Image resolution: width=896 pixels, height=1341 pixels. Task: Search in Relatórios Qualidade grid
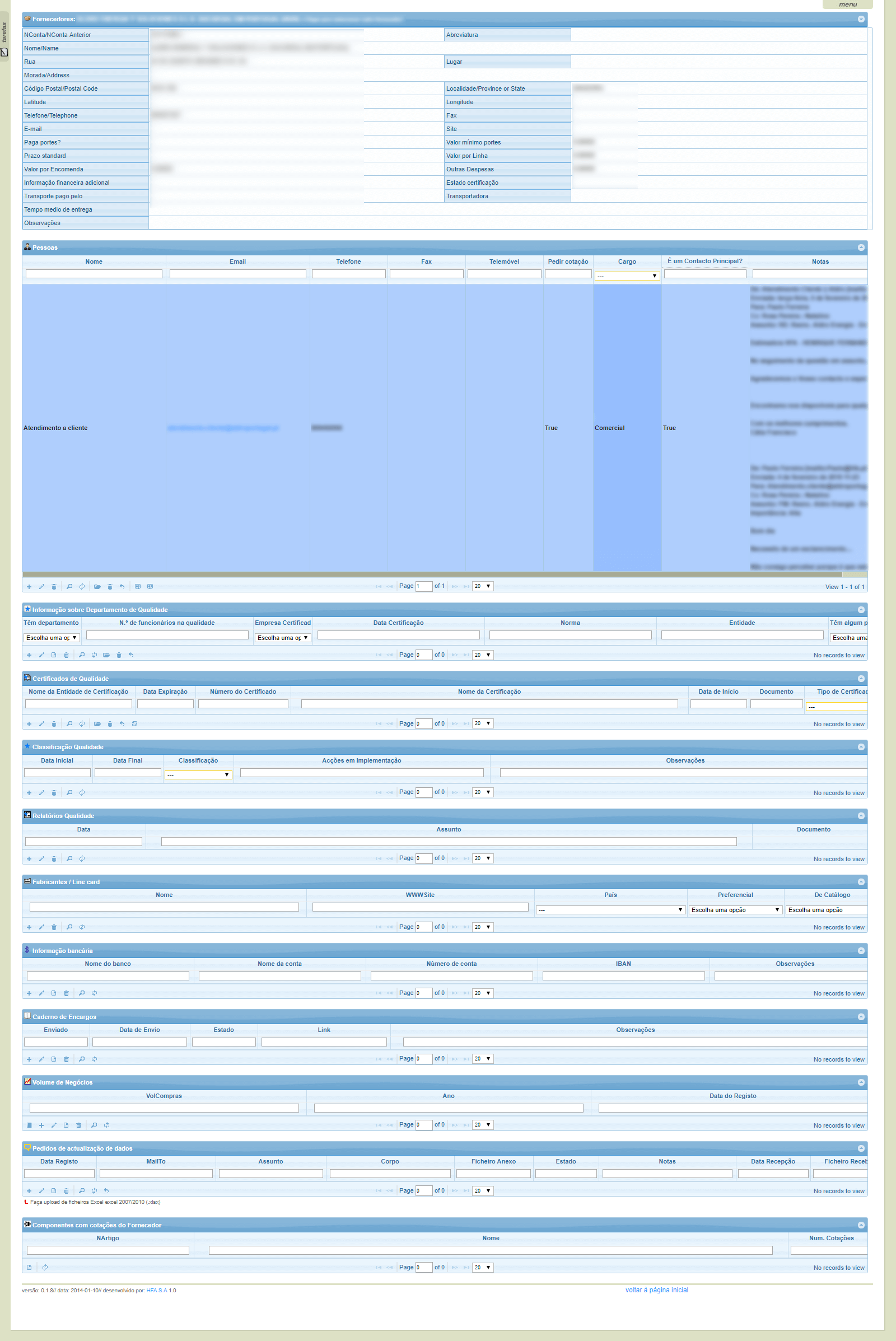click(69, 858)
